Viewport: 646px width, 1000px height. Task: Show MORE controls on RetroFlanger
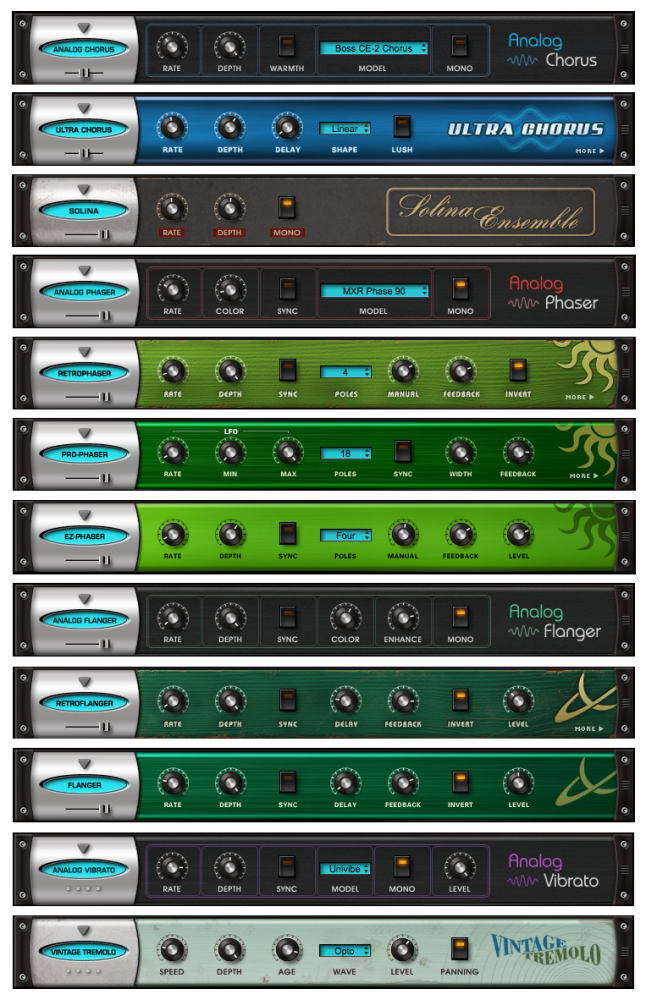pos(589,728)
